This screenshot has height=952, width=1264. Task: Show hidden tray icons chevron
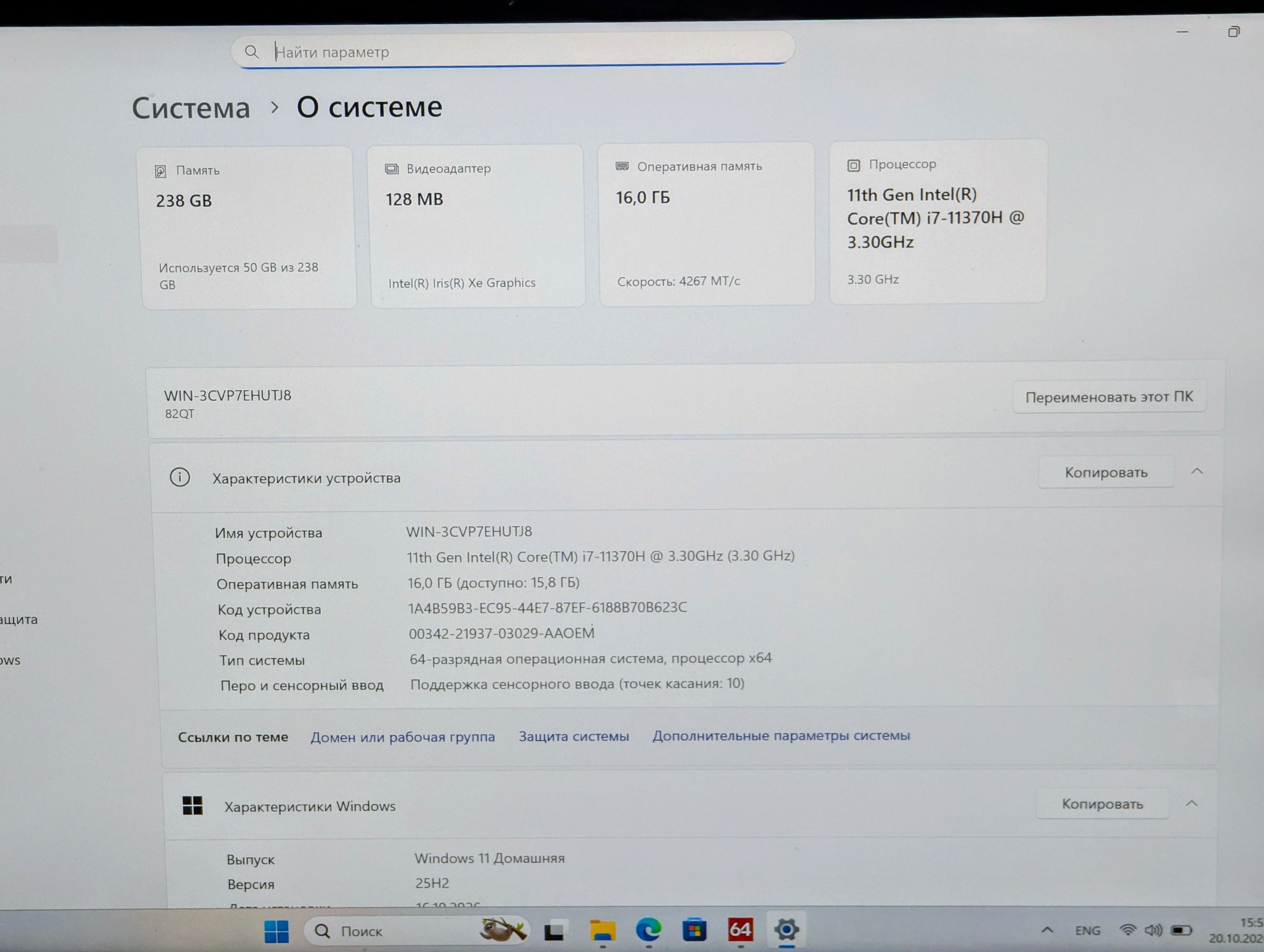[1047, 930]
